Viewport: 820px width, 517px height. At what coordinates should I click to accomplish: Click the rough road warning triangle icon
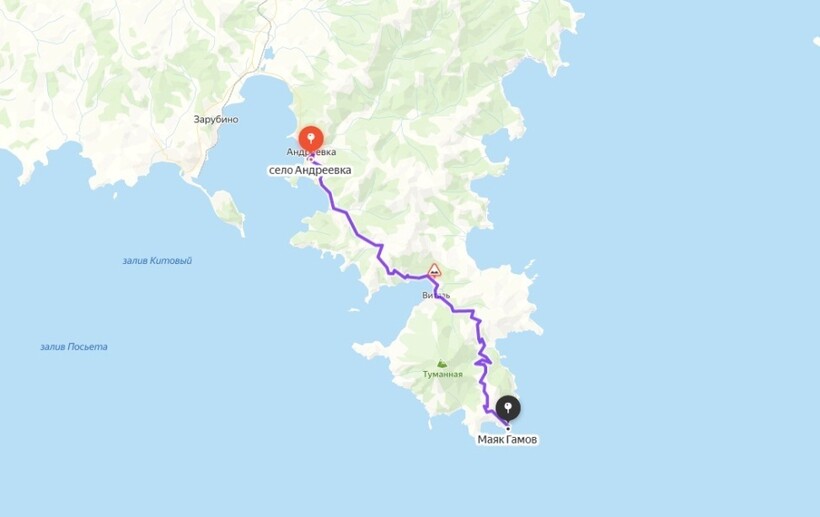[434, 270]
